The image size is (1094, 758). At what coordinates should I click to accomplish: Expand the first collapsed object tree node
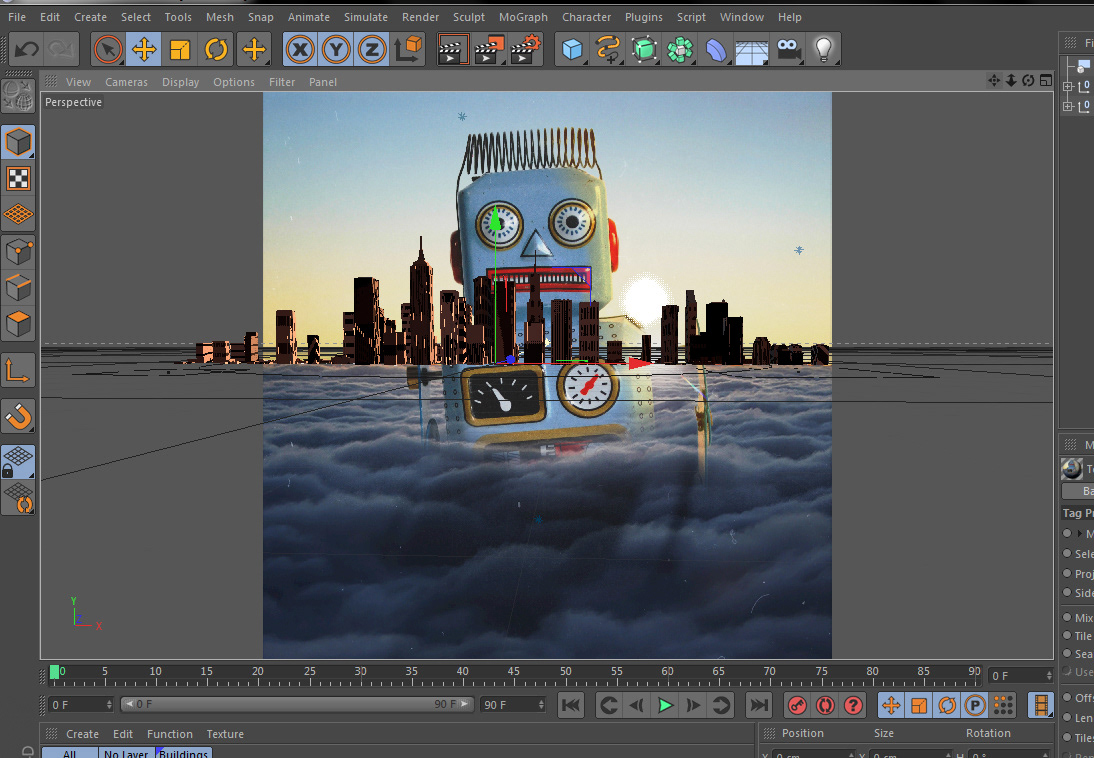1068,86
